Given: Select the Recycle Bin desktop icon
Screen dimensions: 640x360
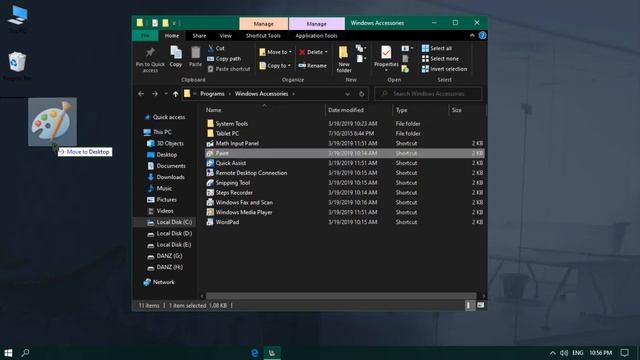Looking at the screenshot, I should (17, 66).
